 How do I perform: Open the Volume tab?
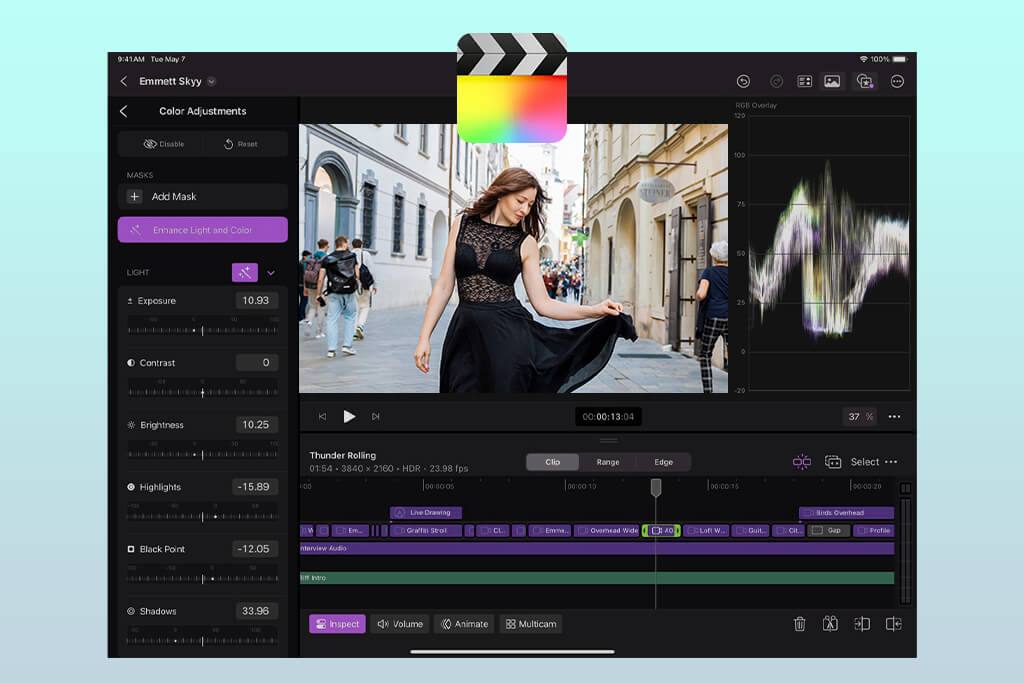point(400,624)
